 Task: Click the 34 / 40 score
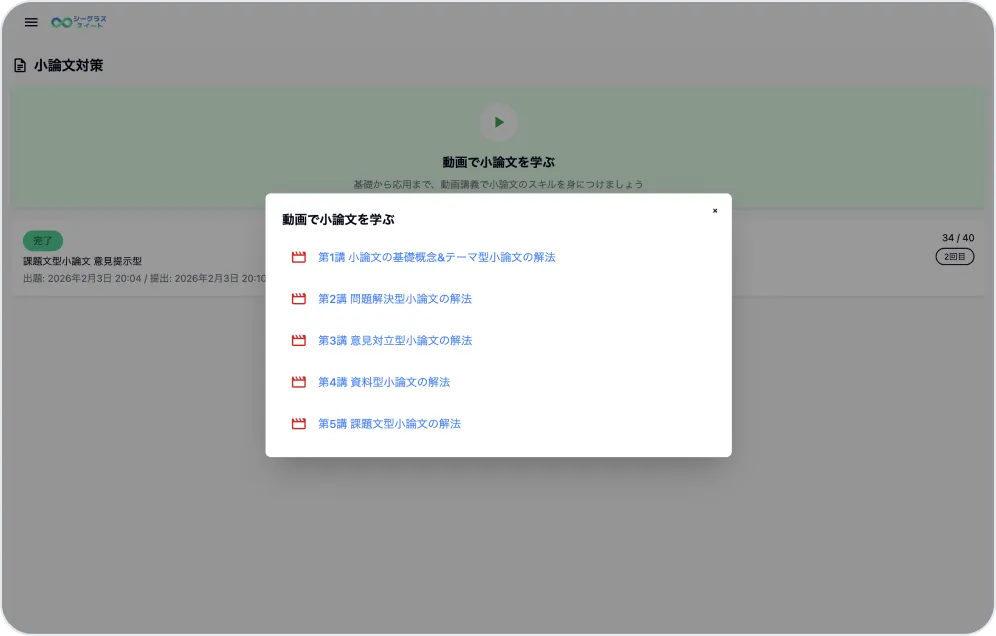958,238
